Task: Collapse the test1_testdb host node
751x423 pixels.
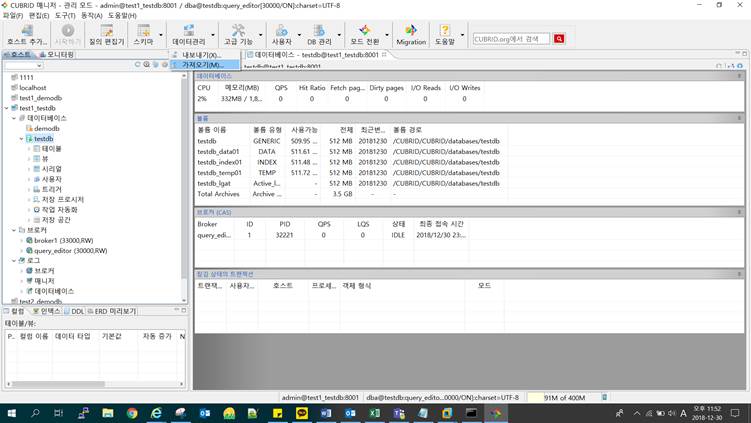Action: pyautogui.click(x=6, y=108)
